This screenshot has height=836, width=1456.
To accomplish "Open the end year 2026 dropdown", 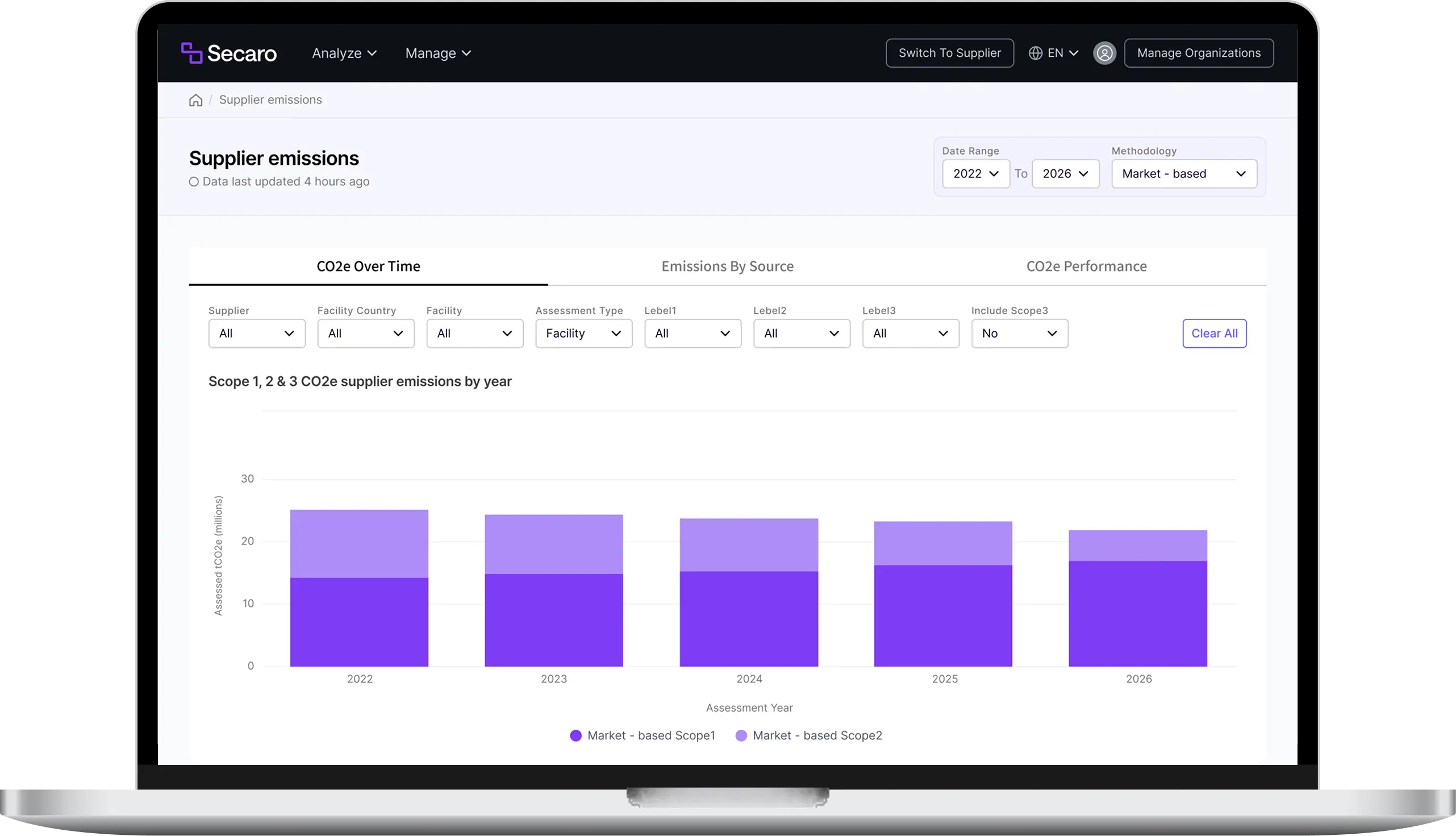I will 1065,174.
